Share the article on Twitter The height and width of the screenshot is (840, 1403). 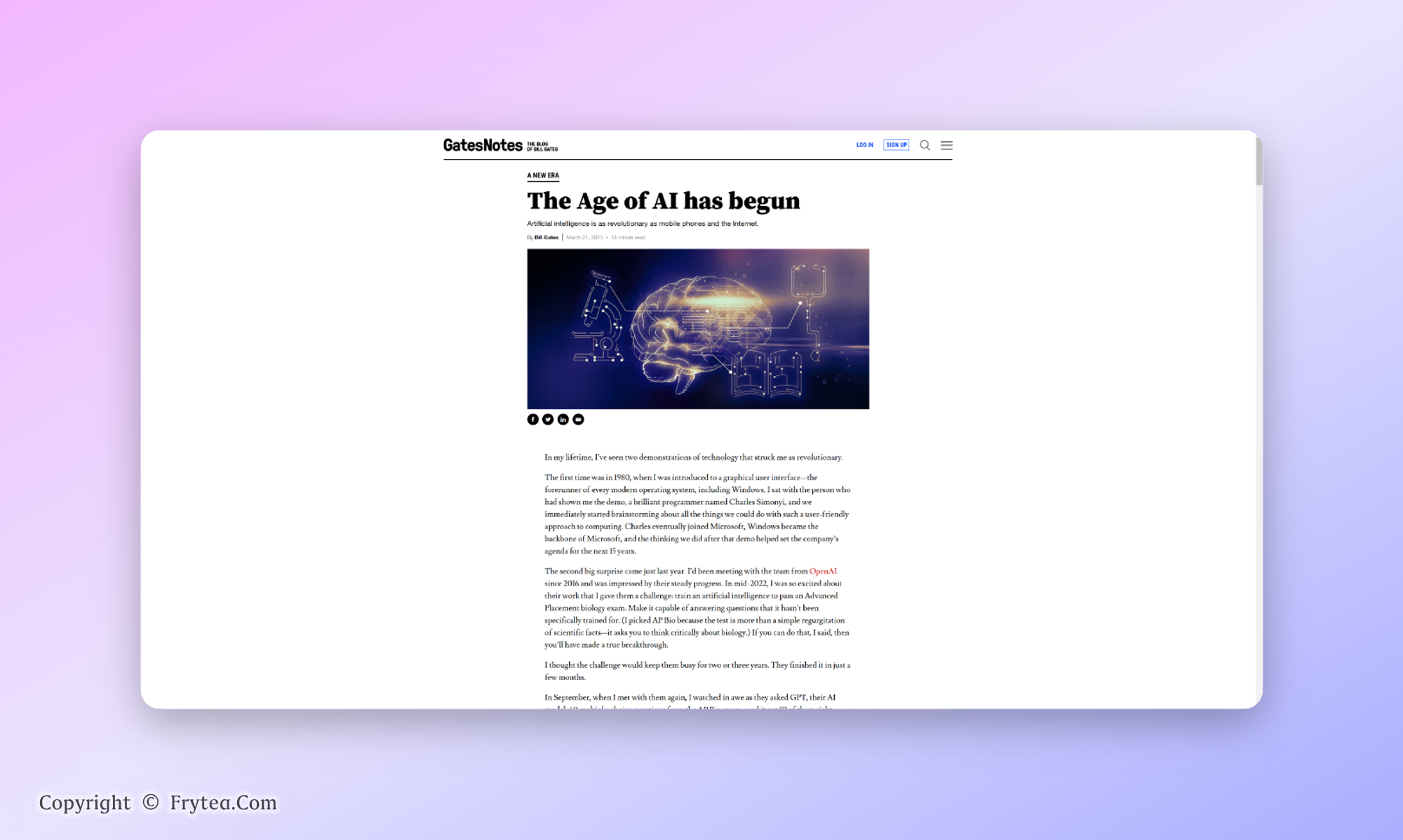[x=548, y=419]
